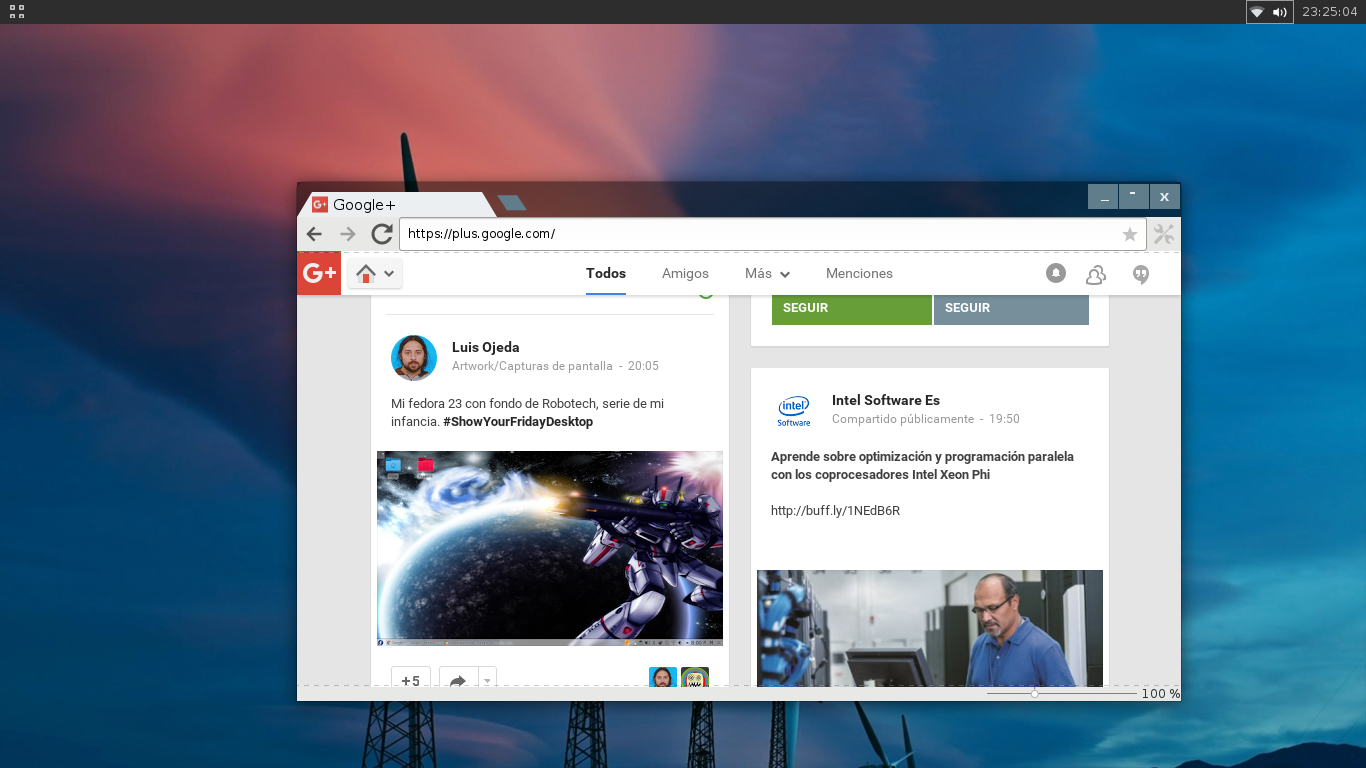Open the http://buff.ly/1NEdB6R link
Screen dimensions: 1366x768
point(835,511)
